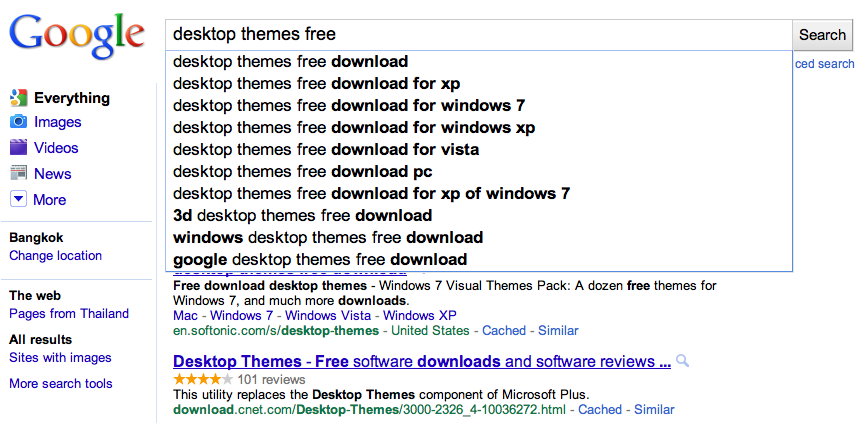Select suggestion 'desktop themes free download for xp'
The width and height of the screenshot is (856, 423).
pos(479,84)
